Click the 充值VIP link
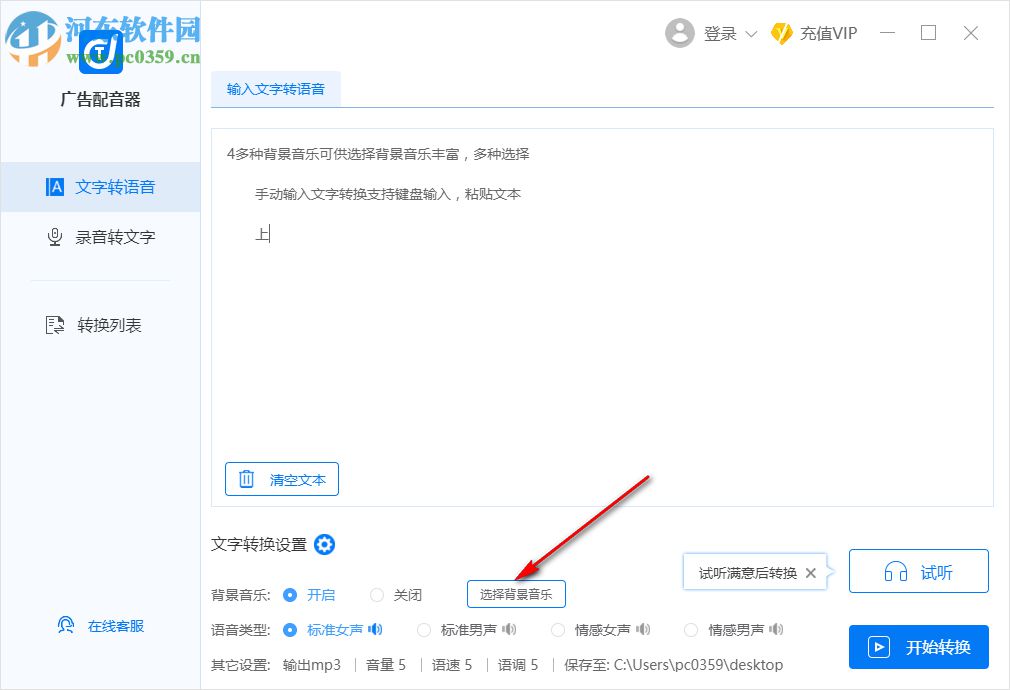This screenshot has height=690, width=1010. 828,32
